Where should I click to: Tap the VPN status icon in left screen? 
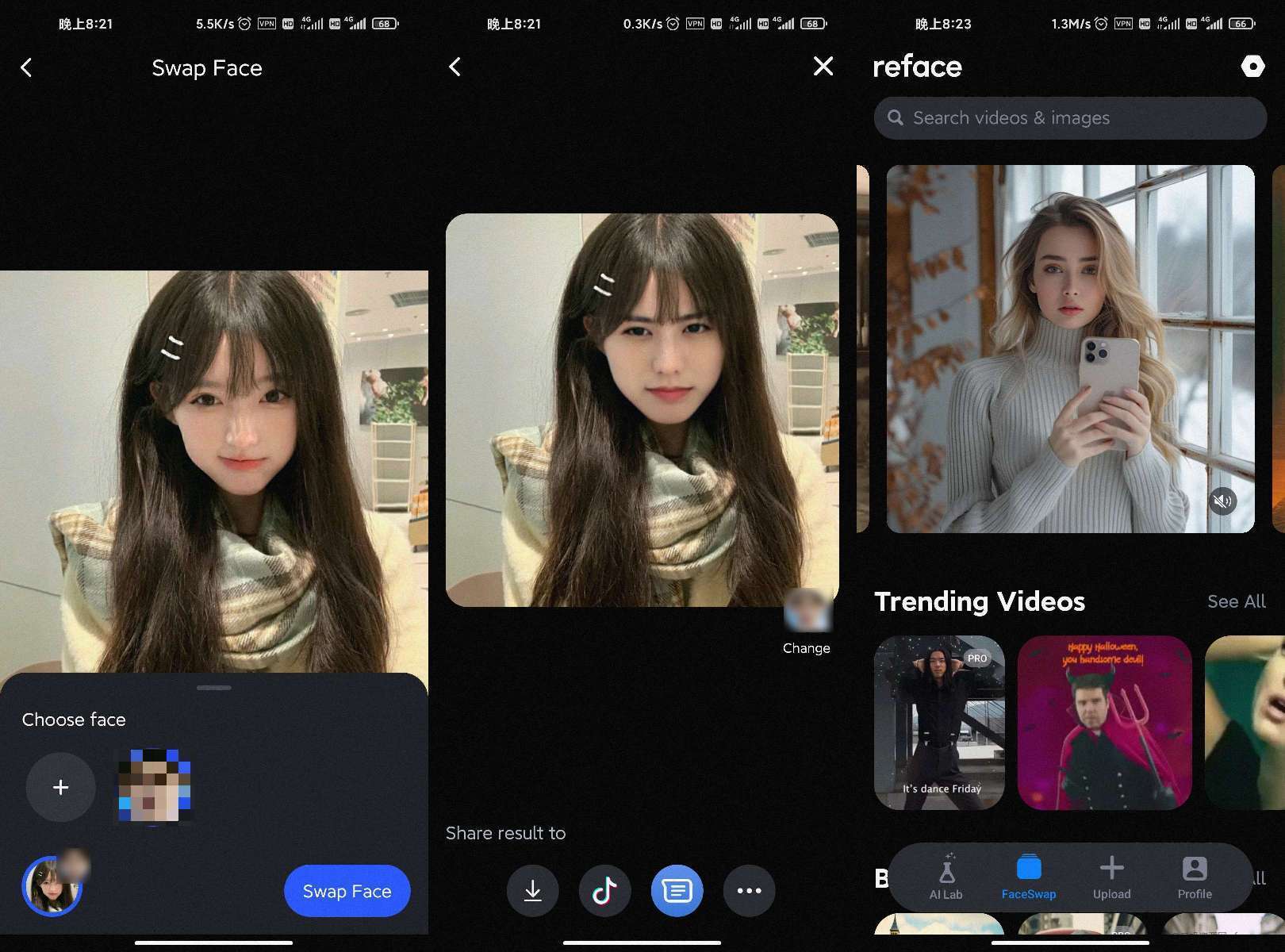point(267,24)
